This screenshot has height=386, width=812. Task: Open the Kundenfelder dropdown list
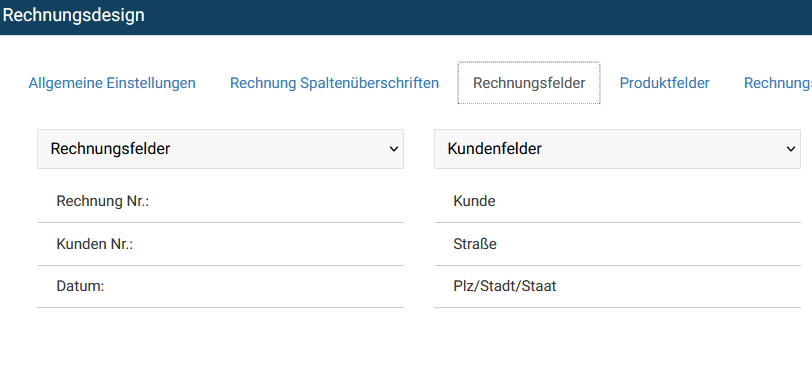[x=617, y=149]
